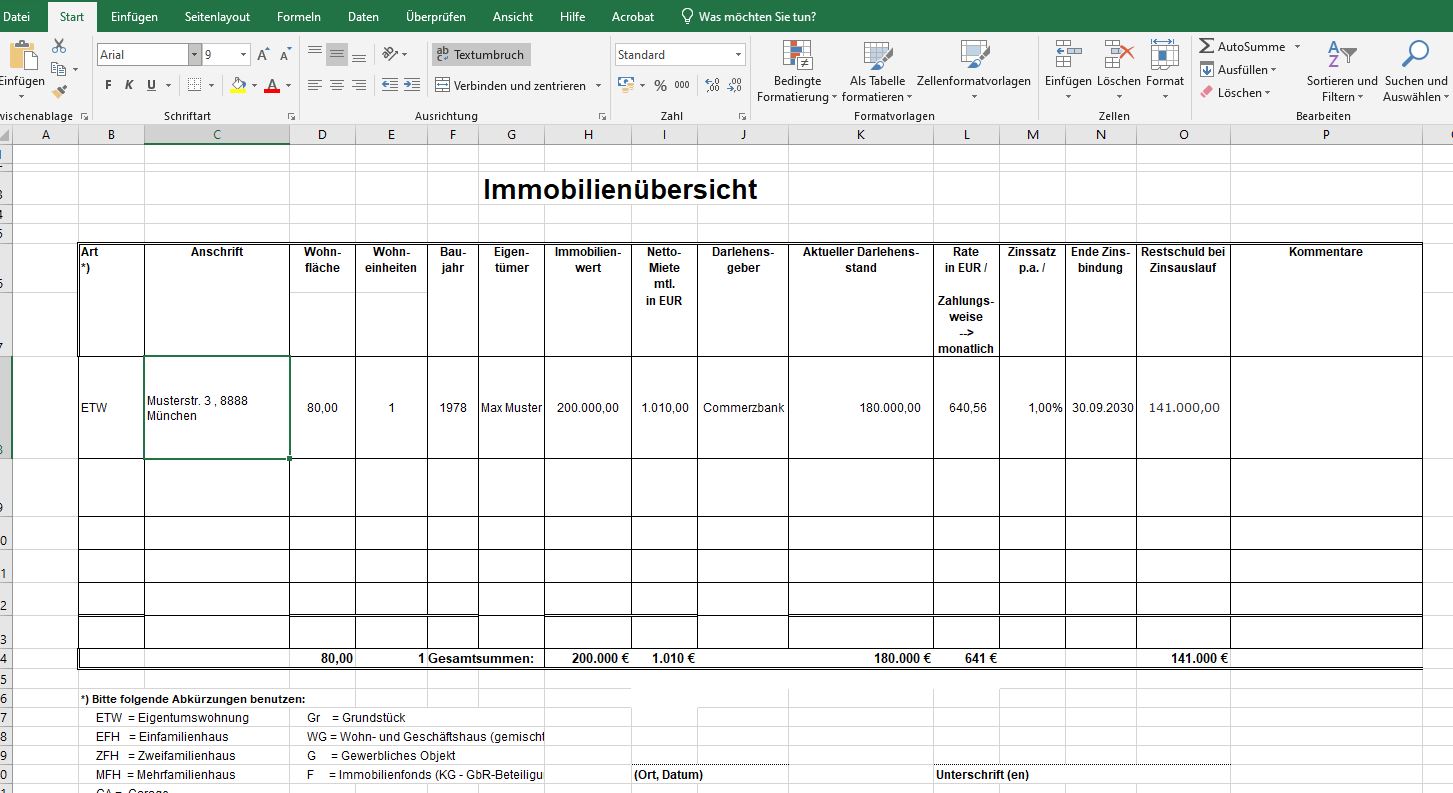1453x793 pixels.
Task: Increase the cell indent
Action: [x=414, y=86]
